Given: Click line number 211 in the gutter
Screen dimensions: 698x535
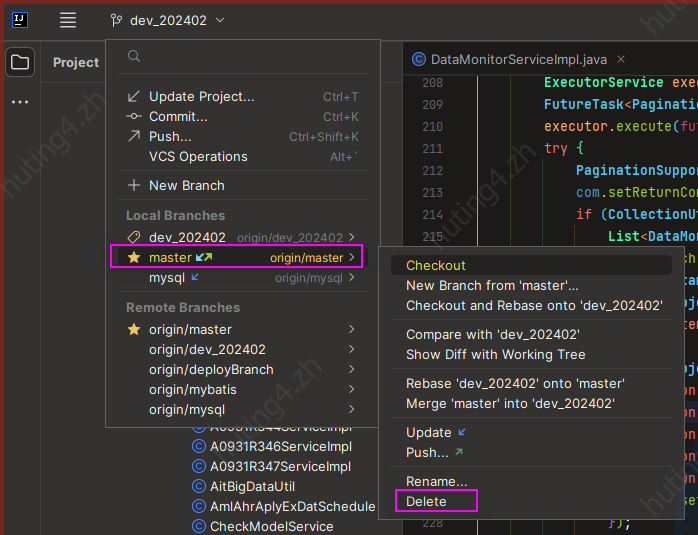Looking at the screenshot, I should (432, 148).
